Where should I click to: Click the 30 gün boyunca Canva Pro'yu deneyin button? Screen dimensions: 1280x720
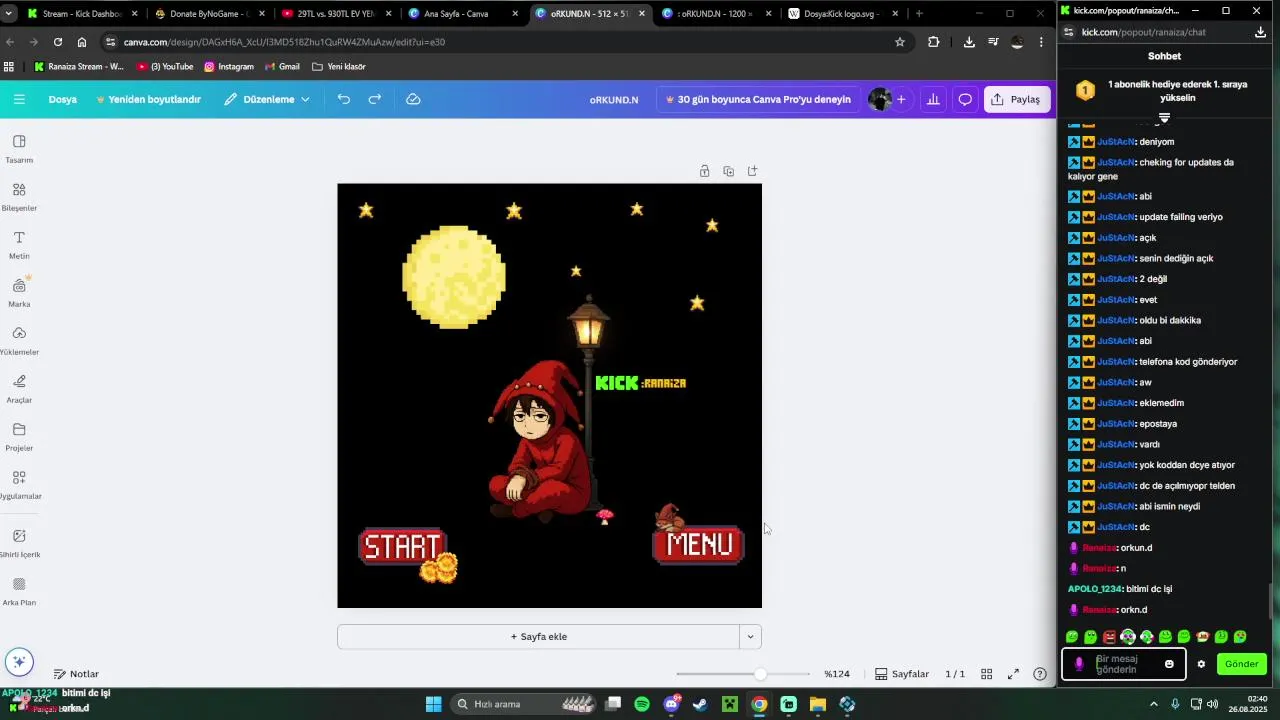point(757,99)
